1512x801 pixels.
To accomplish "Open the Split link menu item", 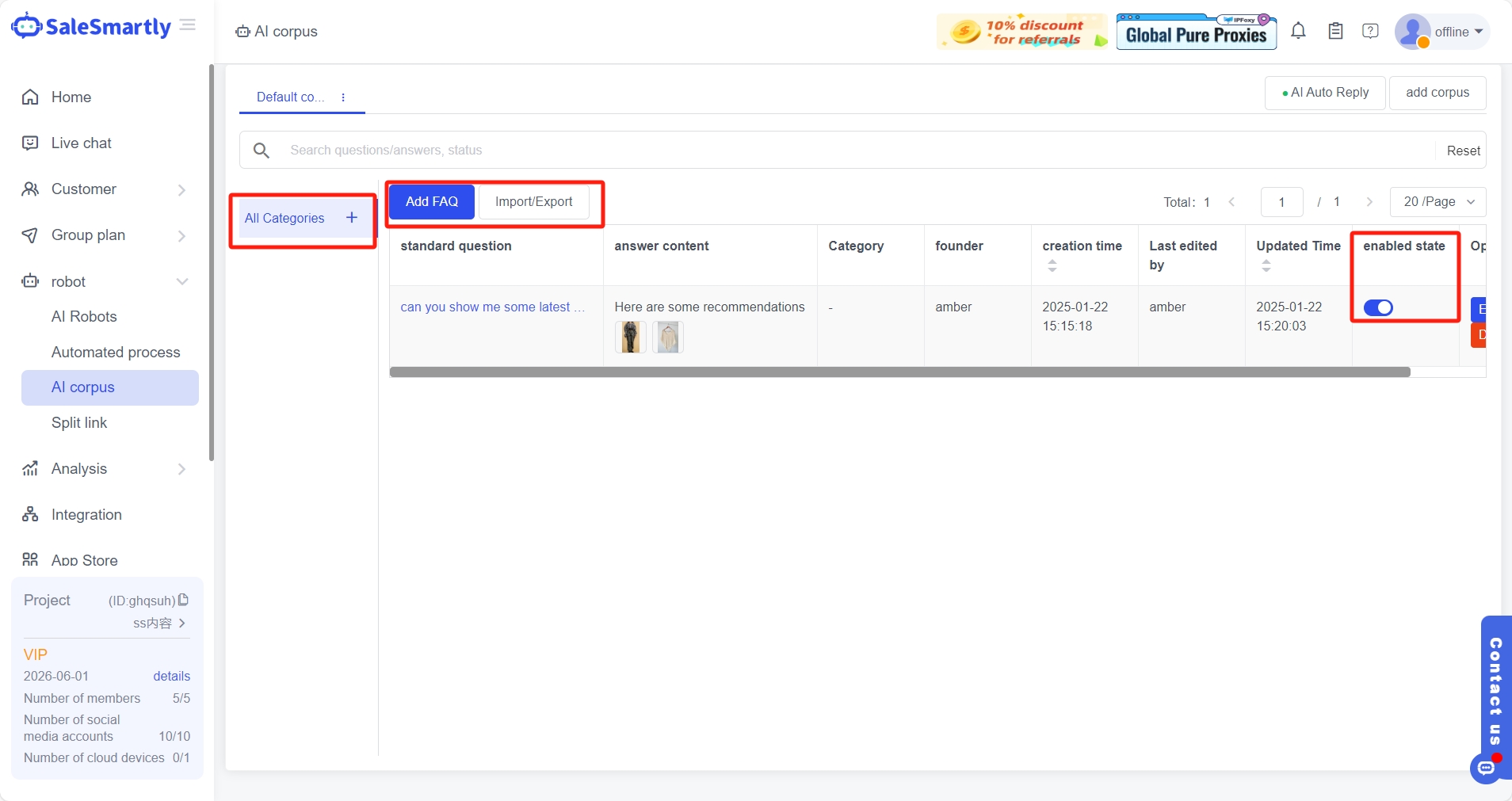I will 79,422.
